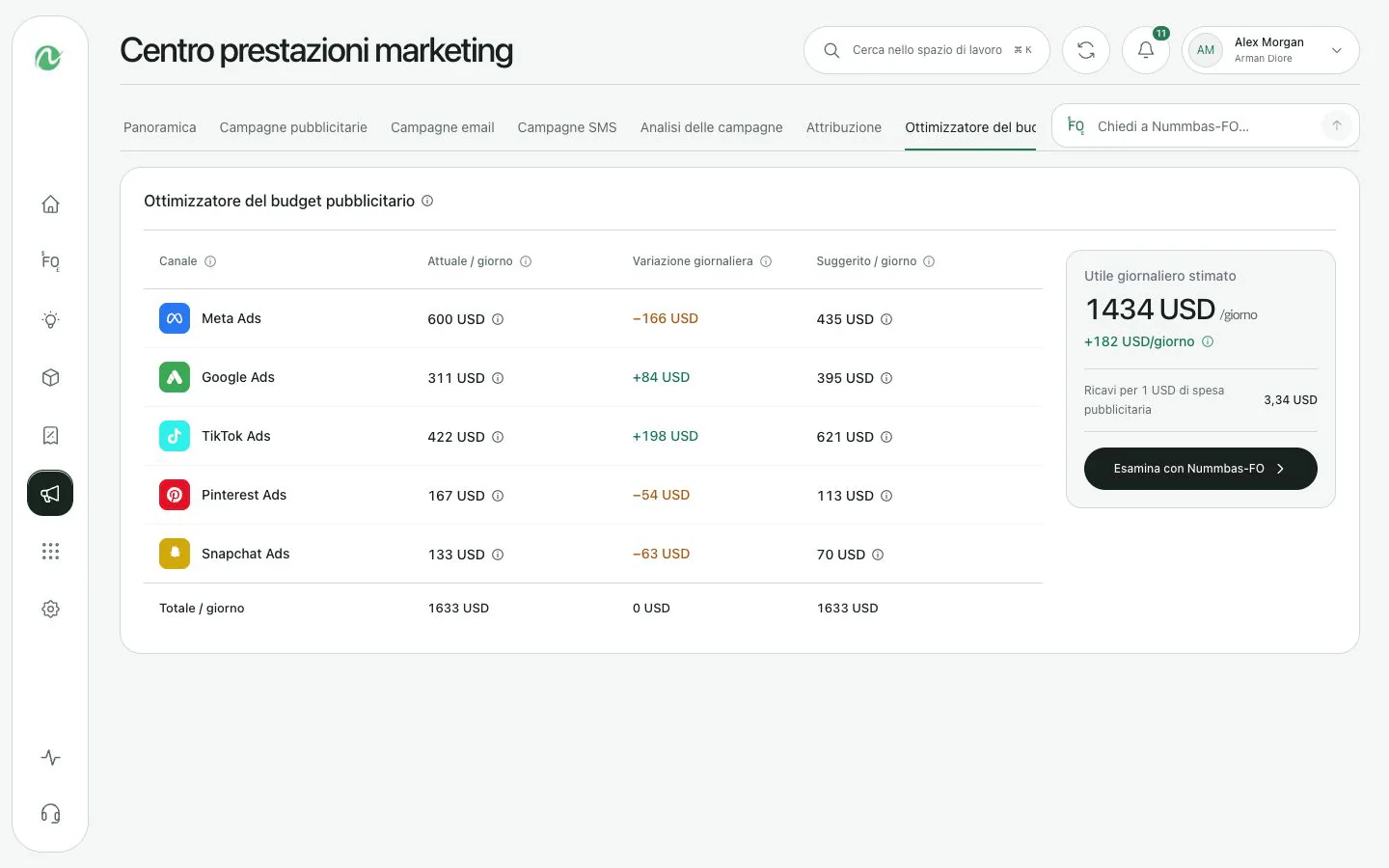Viewport: 1389px width, 868px height.
Task: Click info icon beside +182 USD/giorno
Action: [x=1208, y=341]
